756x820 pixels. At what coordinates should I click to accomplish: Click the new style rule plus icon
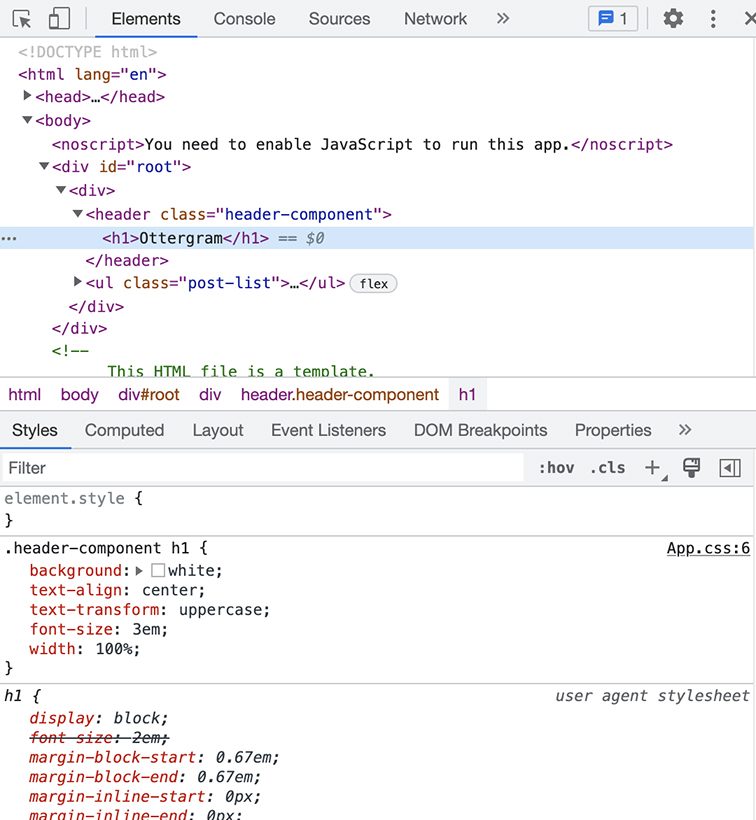pyautogui.click(x=653, y=468)
